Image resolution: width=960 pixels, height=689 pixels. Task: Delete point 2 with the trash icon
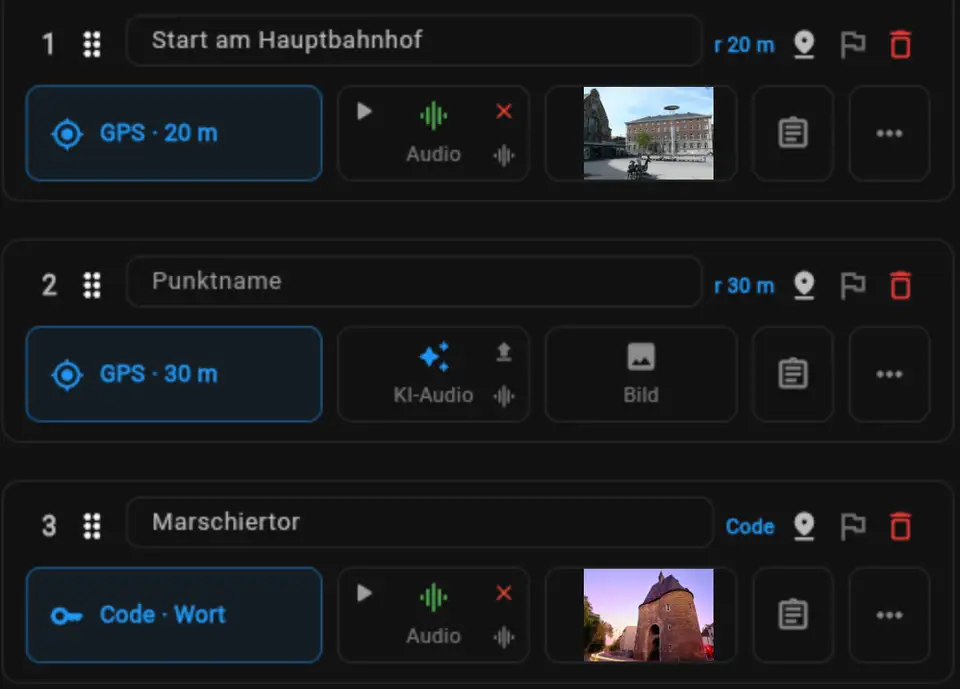click(900, 285)
